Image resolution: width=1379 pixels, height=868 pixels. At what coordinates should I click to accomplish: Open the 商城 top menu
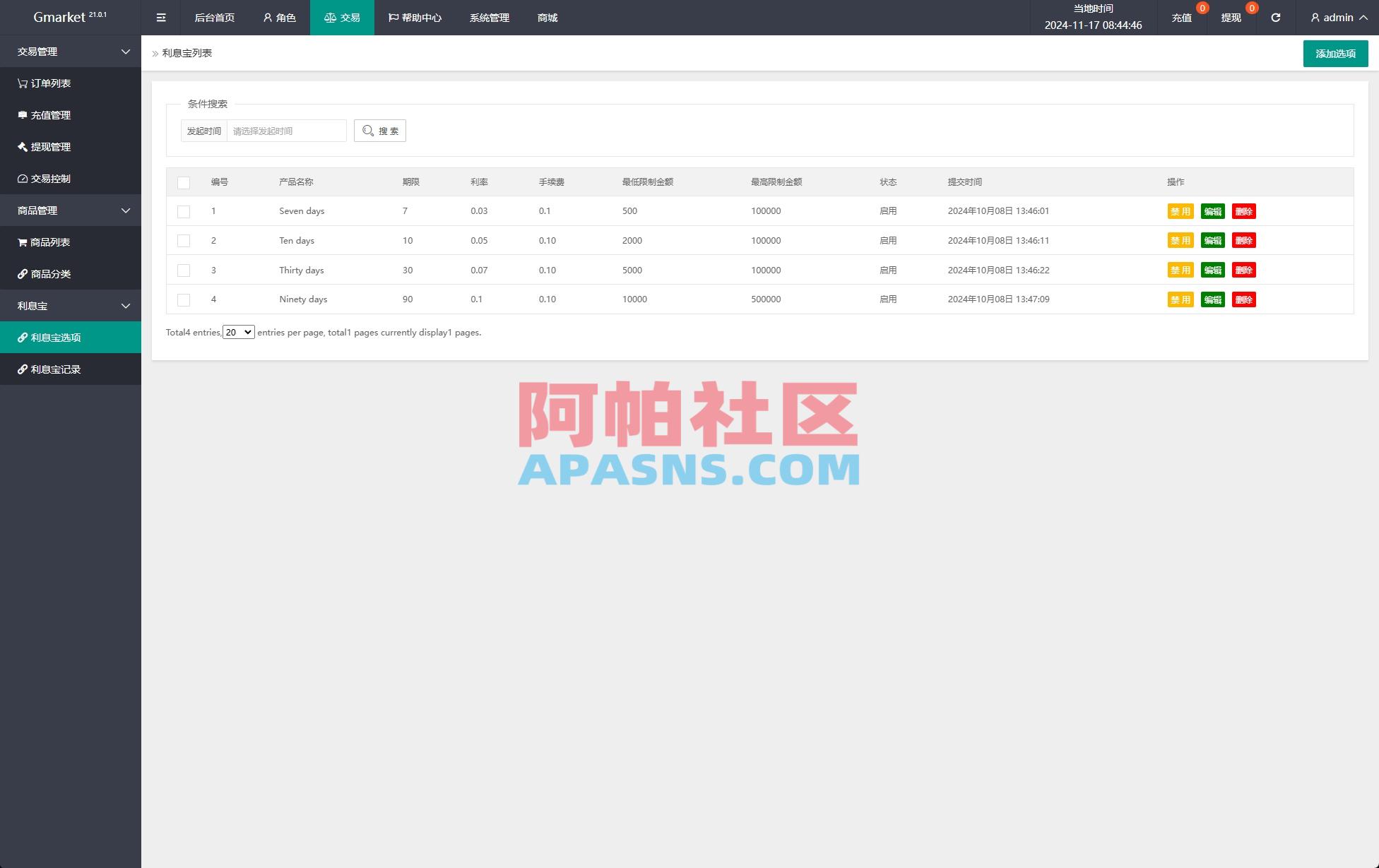pos(545,17)
